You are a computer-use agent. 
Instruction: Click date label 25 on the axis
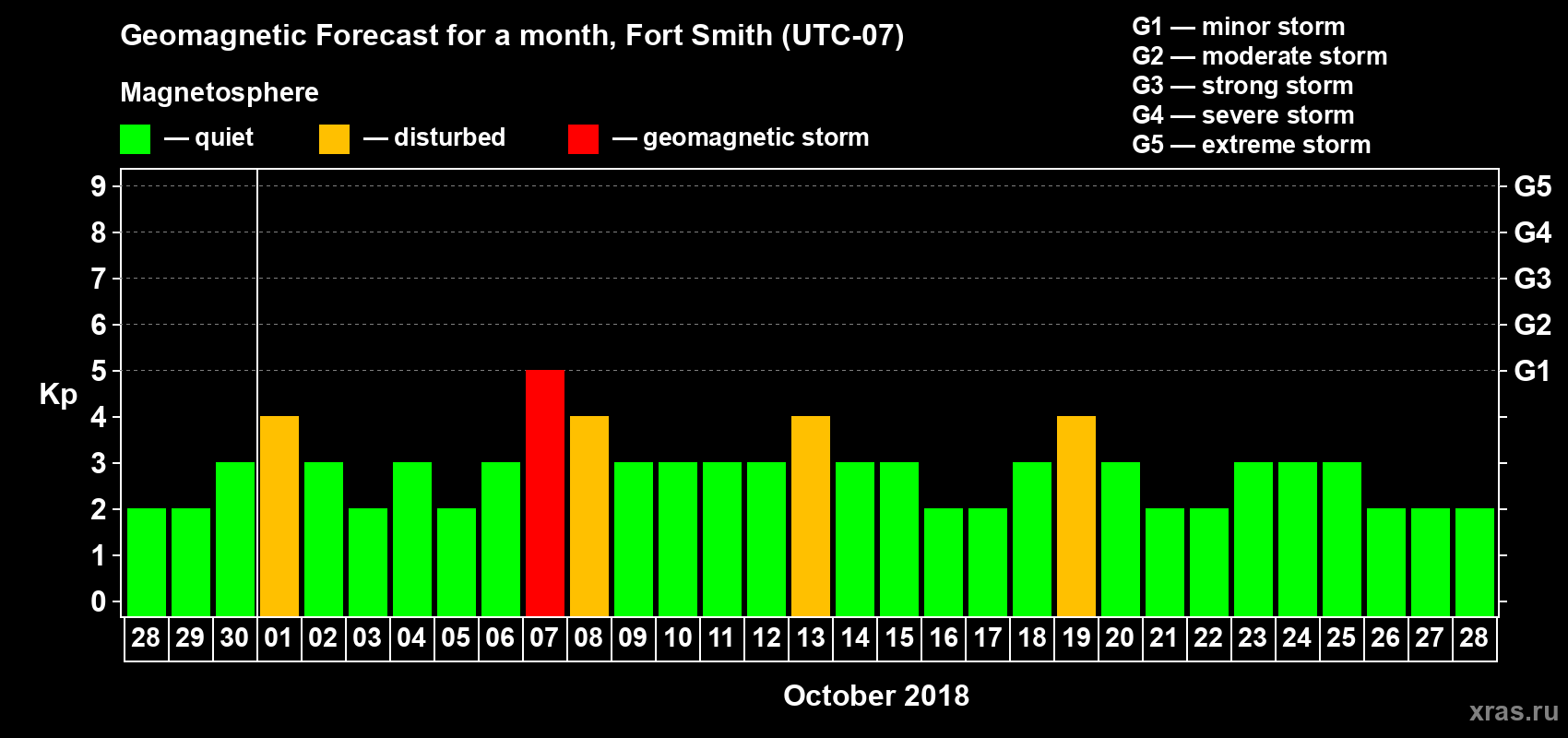[1341, 638]
